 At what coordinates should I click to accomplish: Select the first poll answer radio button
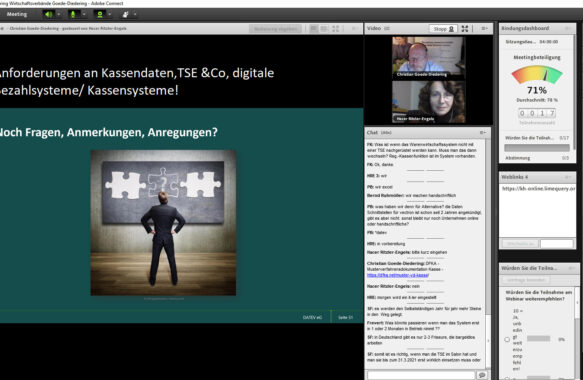pos(507,339)
